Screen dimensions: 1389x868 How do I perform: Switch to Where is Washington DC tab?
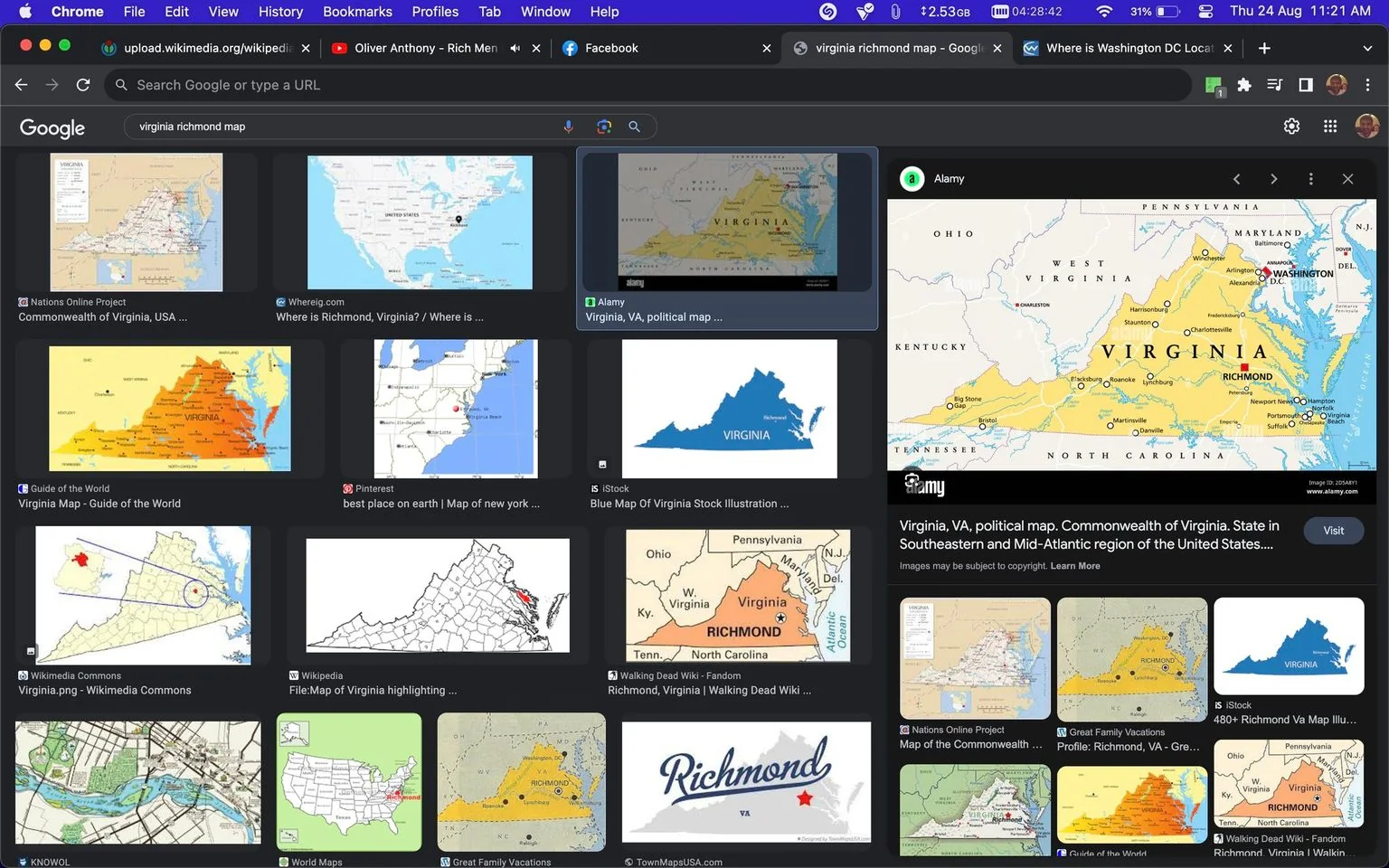point(1127,48)
